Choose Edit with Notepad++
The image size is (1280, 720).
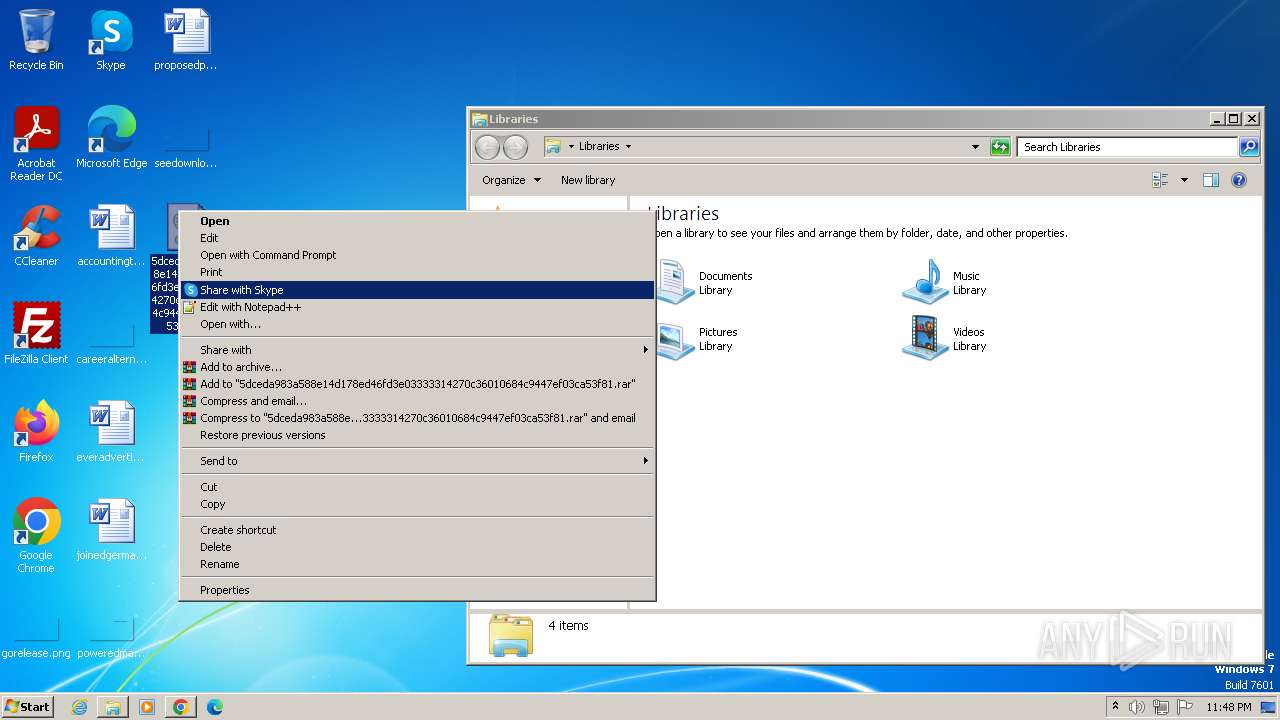(416, 307)
